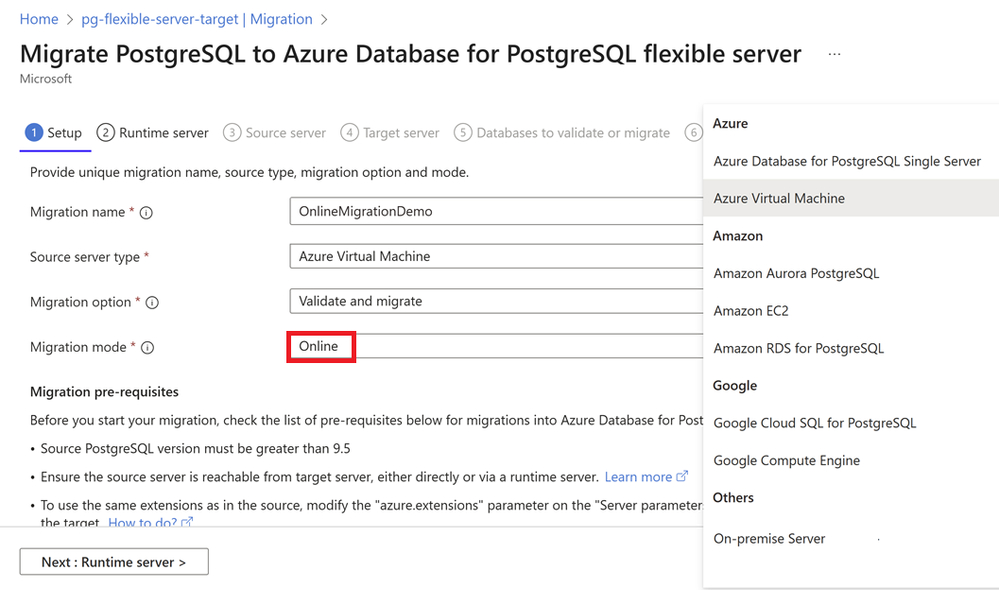999x590 pixels.
Task: Select Amazon Aurora PostgreSQL from the list
Action: (796, 273)
